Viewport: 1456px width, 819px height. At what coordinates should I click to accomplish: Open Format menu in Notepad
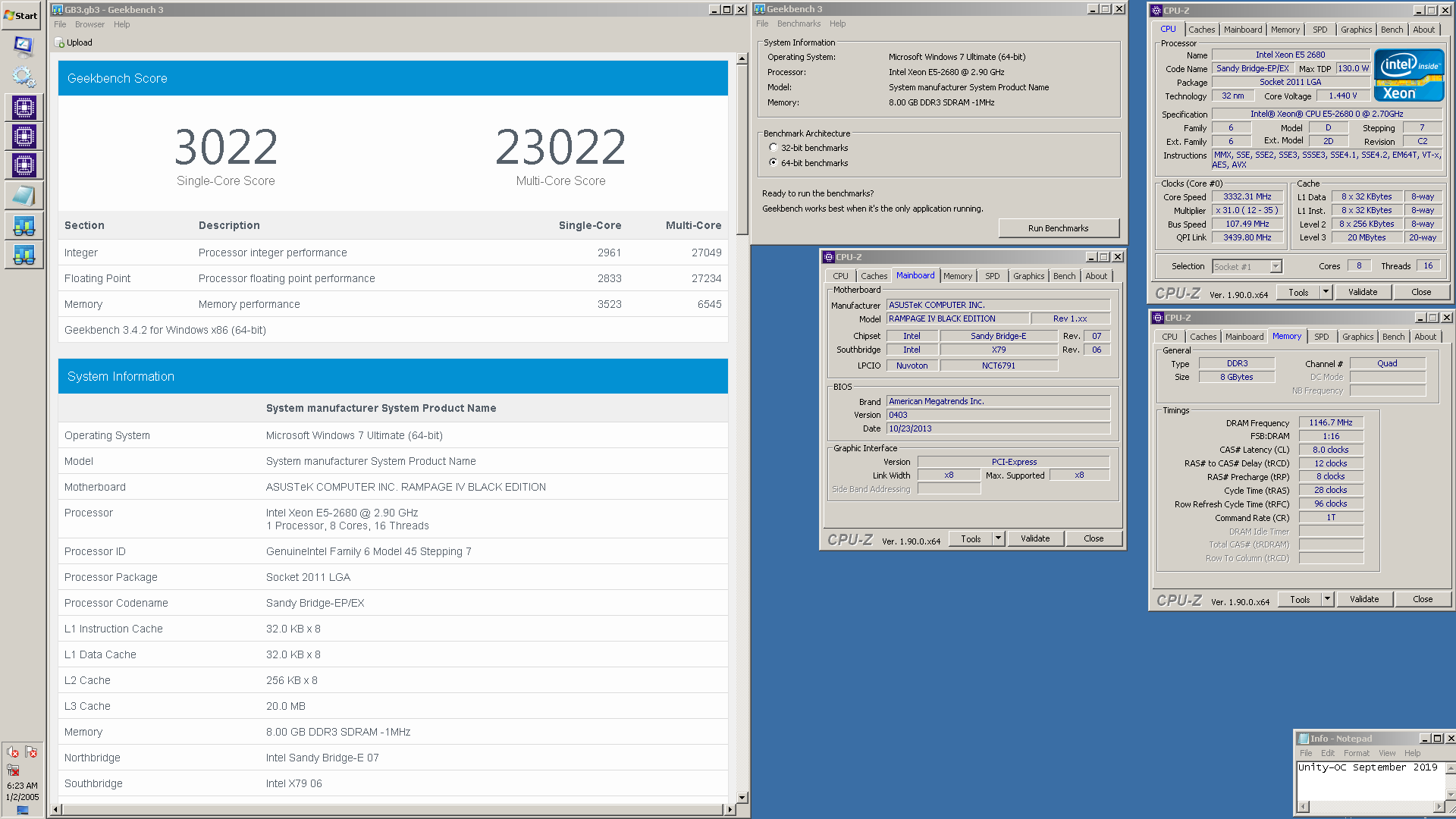click(x=1356, y=753)
